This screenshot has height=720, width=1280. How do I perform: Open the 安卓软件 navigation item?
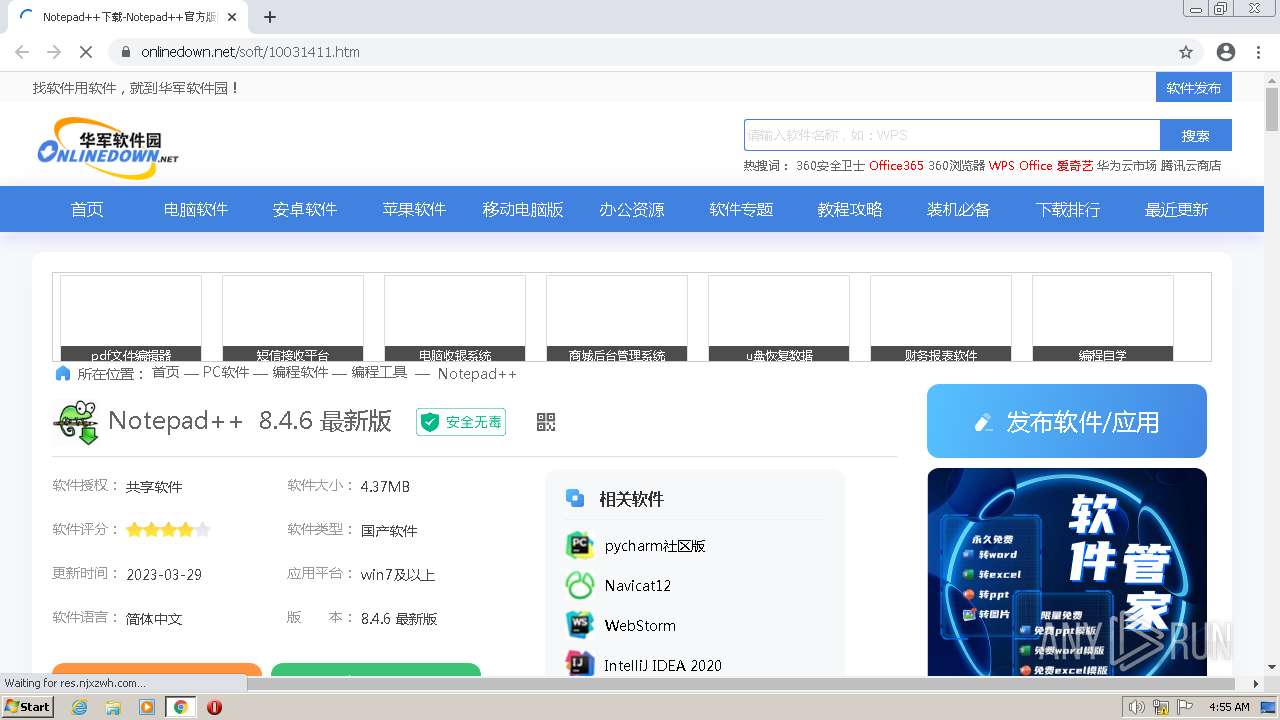[305, 209]
